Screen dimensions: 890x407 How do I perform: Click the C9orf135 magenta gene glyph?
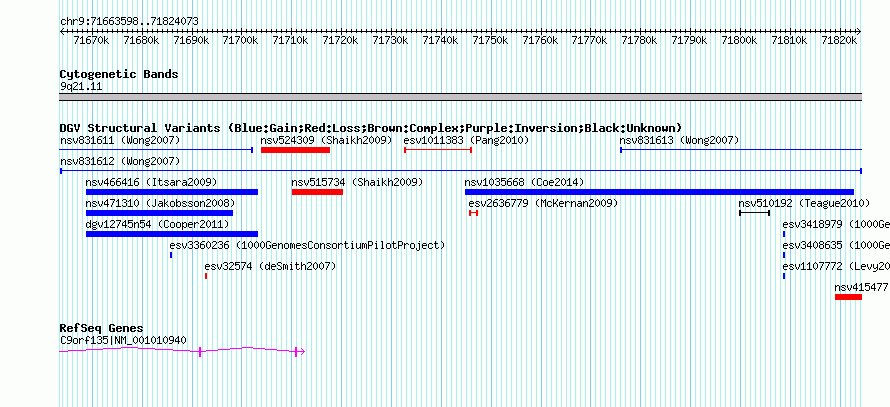click(182, 351)
